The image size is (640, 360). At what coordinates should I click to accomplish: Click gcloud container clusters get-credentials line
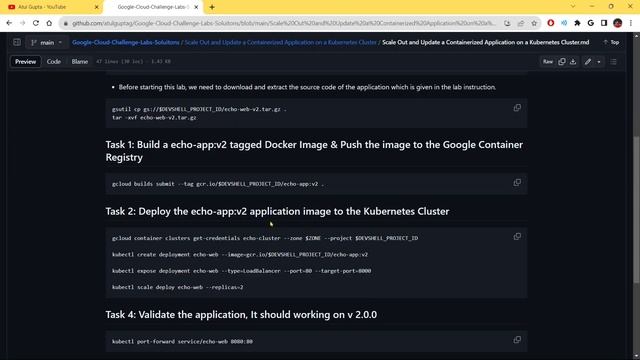point(265,238)
